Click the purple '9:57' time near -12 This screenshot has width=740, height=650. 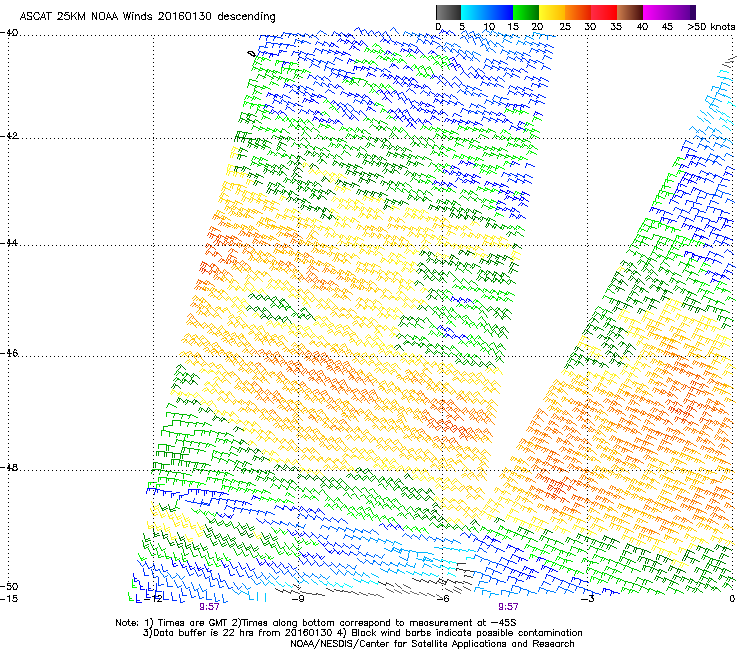pos(209,607)
